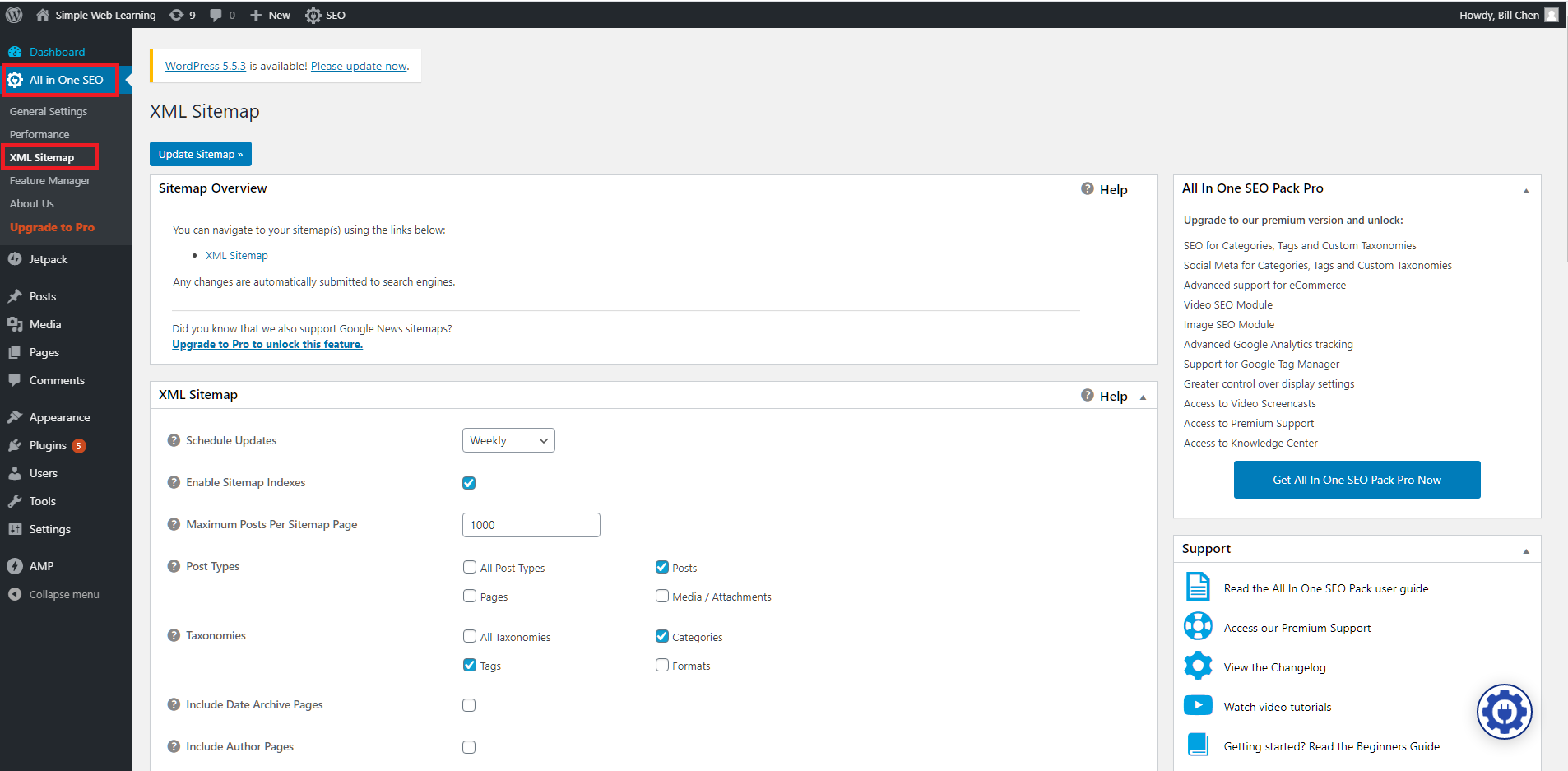Click help icon beside Schedule Updates

[x=174, y=440]
